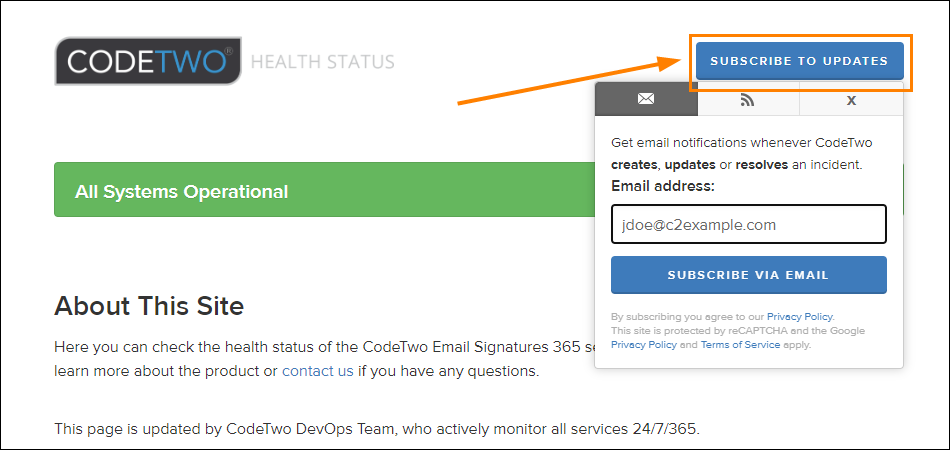Follow the 'contact us' link
This screenshot has height=450, width=950.
[317, 371]
